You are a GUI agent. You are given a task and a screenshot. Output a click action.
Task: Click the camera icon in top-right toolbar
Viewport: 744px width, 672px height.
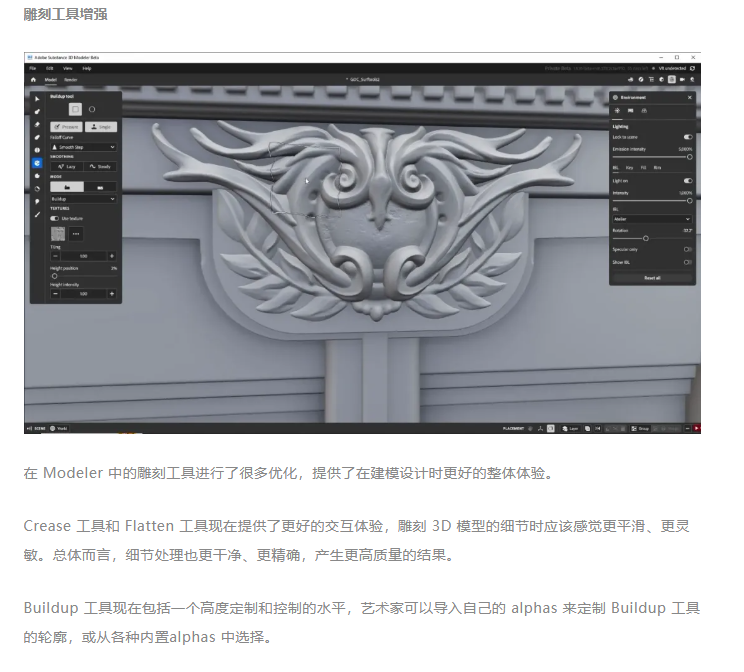pyautogui.click(x=682, y=79)
